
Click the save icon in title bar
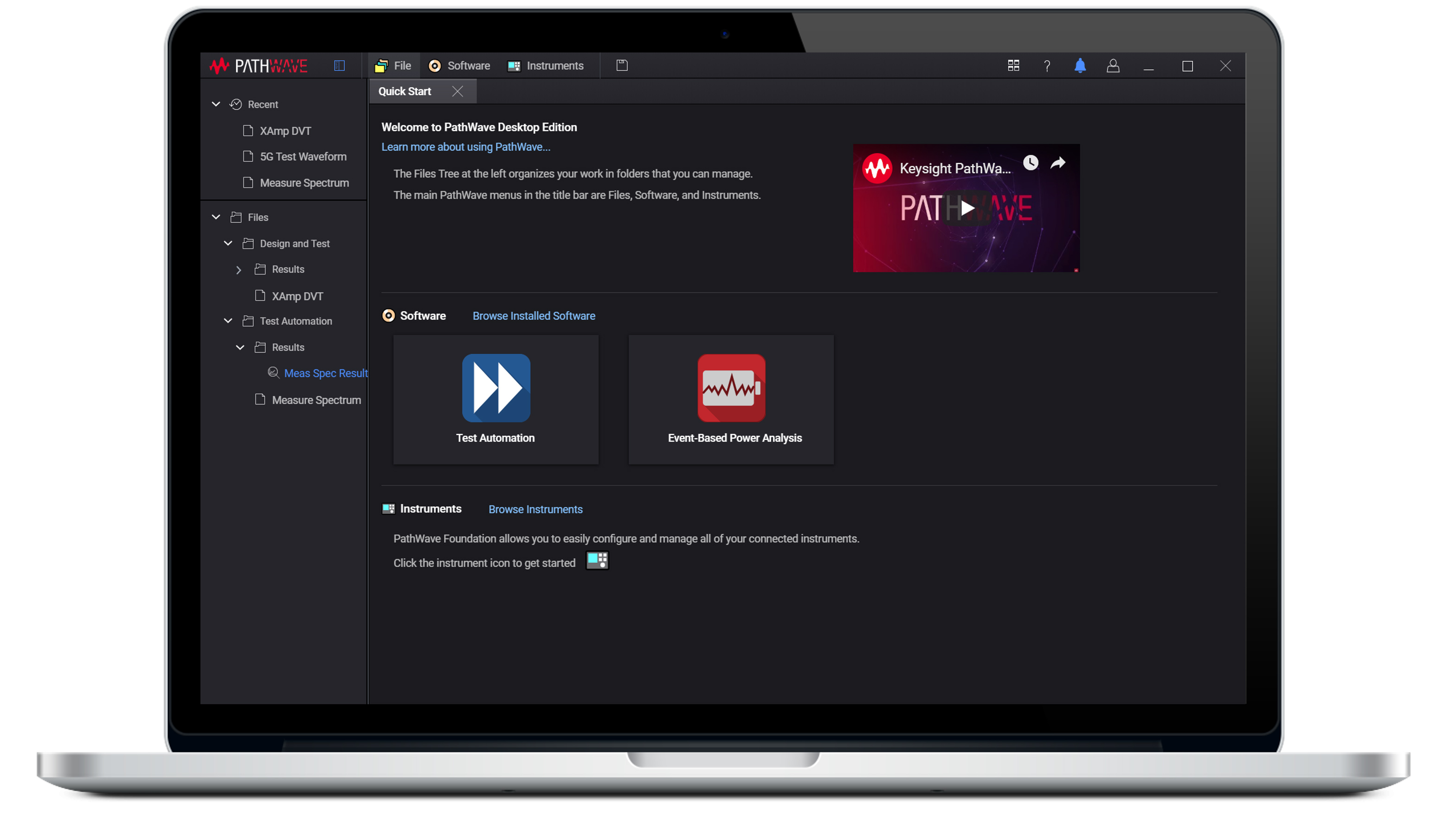click(x=622, y=65)
